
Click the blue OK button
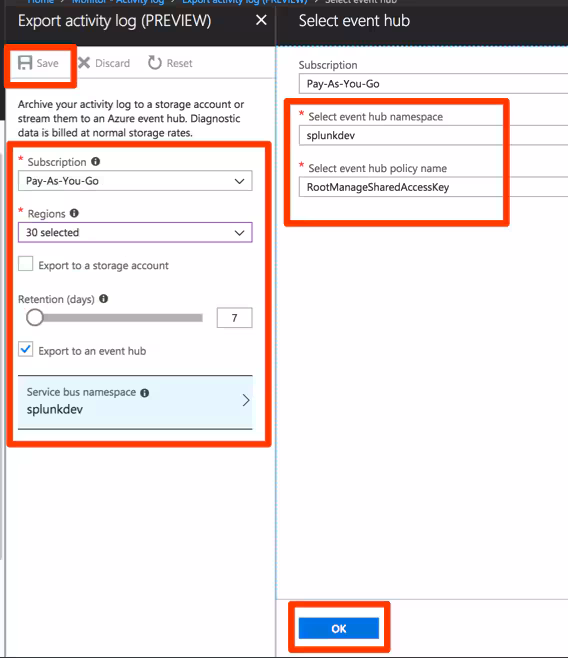[x=339, y=628]
